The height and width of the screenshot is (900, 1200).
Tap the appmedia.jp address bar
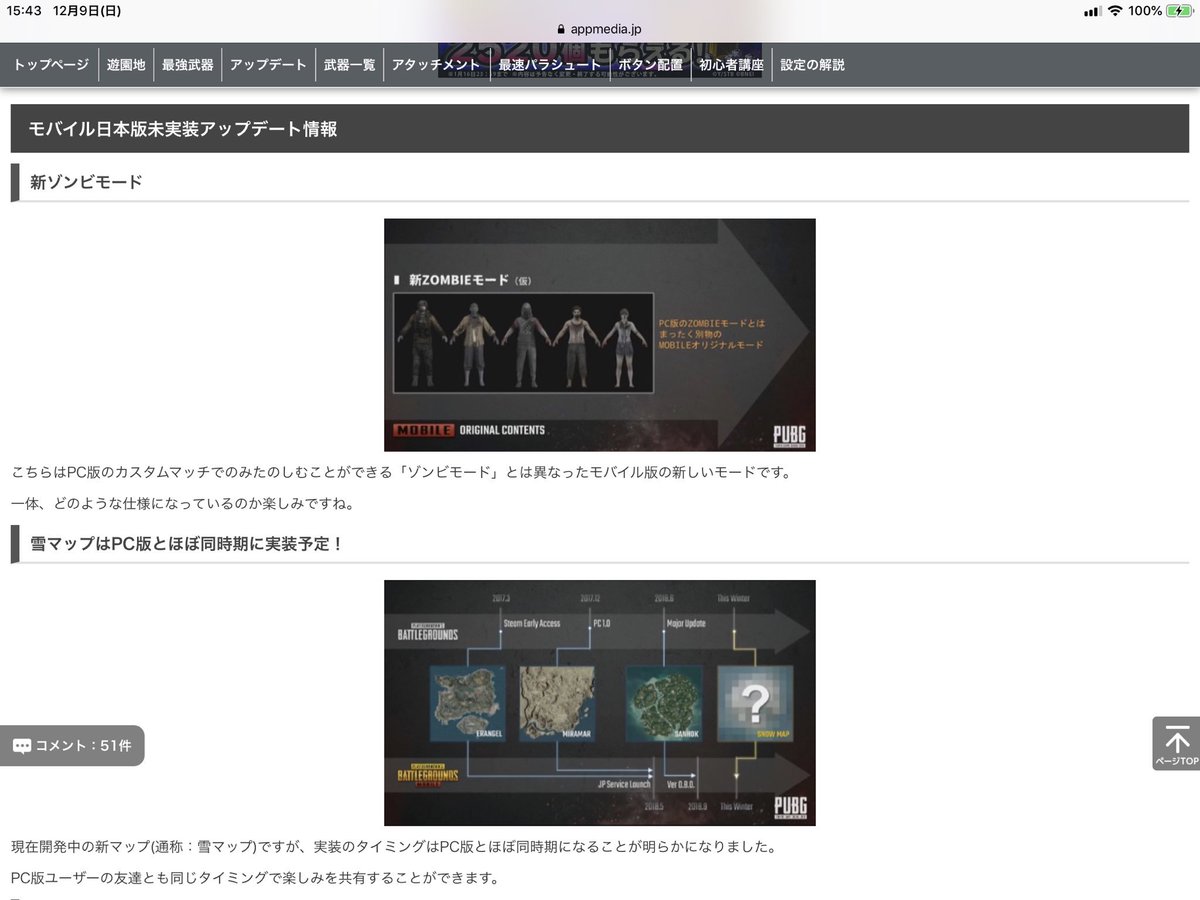(x=600, y=29)
